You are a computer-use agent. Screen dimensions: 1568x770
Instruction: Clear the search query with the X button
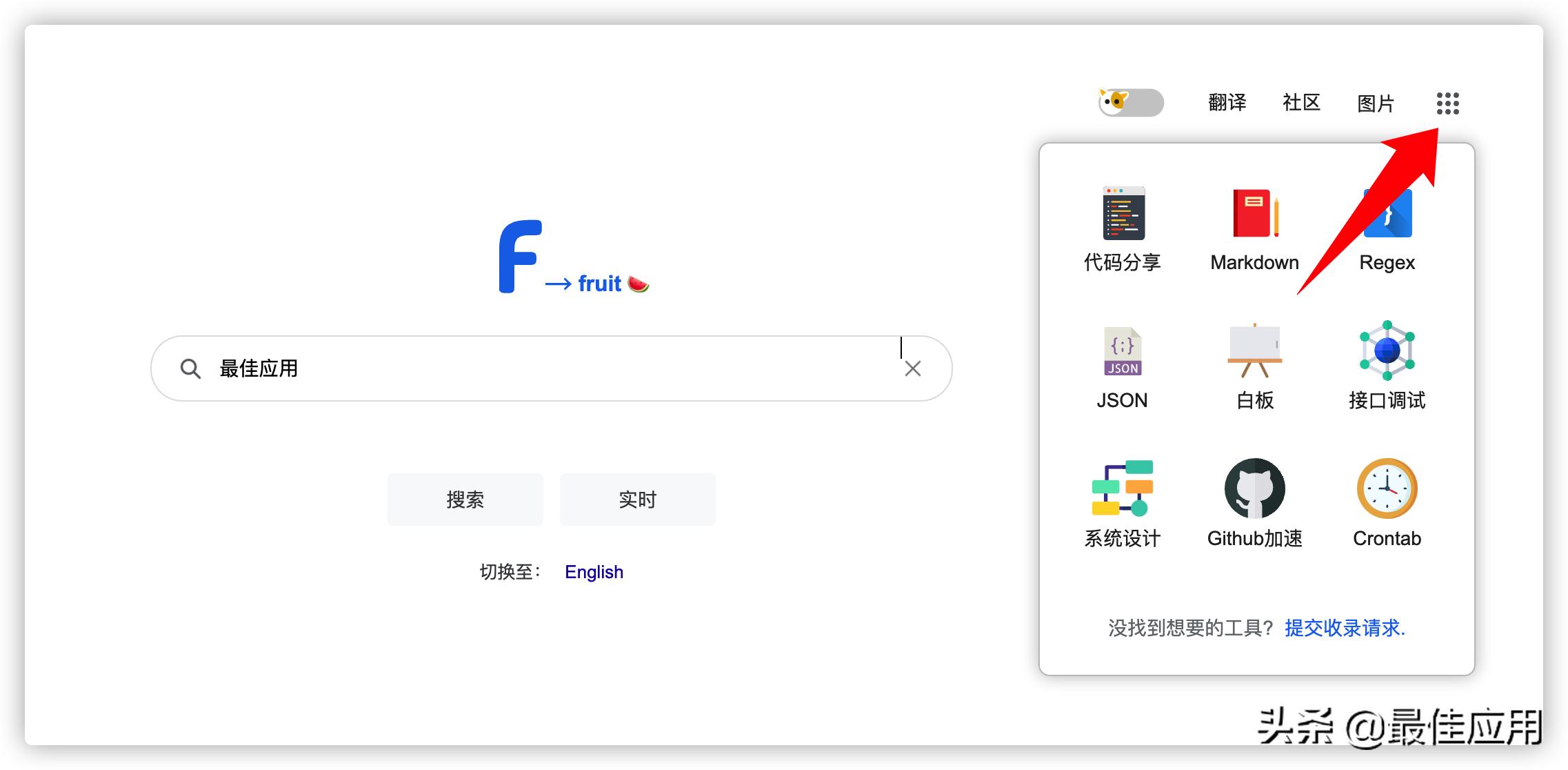click(912, 368)
